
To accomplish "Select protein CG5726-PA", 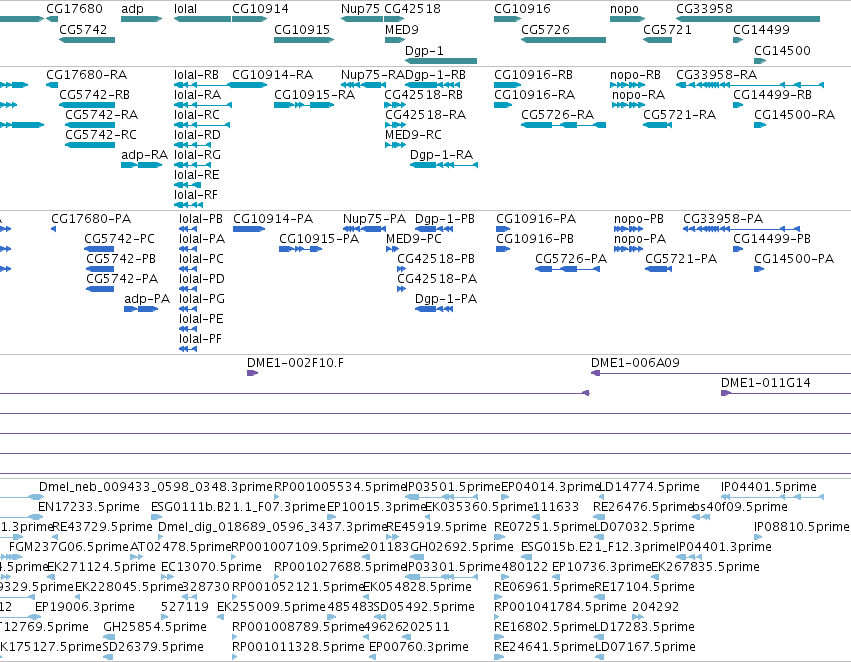I will click(571, 259).
